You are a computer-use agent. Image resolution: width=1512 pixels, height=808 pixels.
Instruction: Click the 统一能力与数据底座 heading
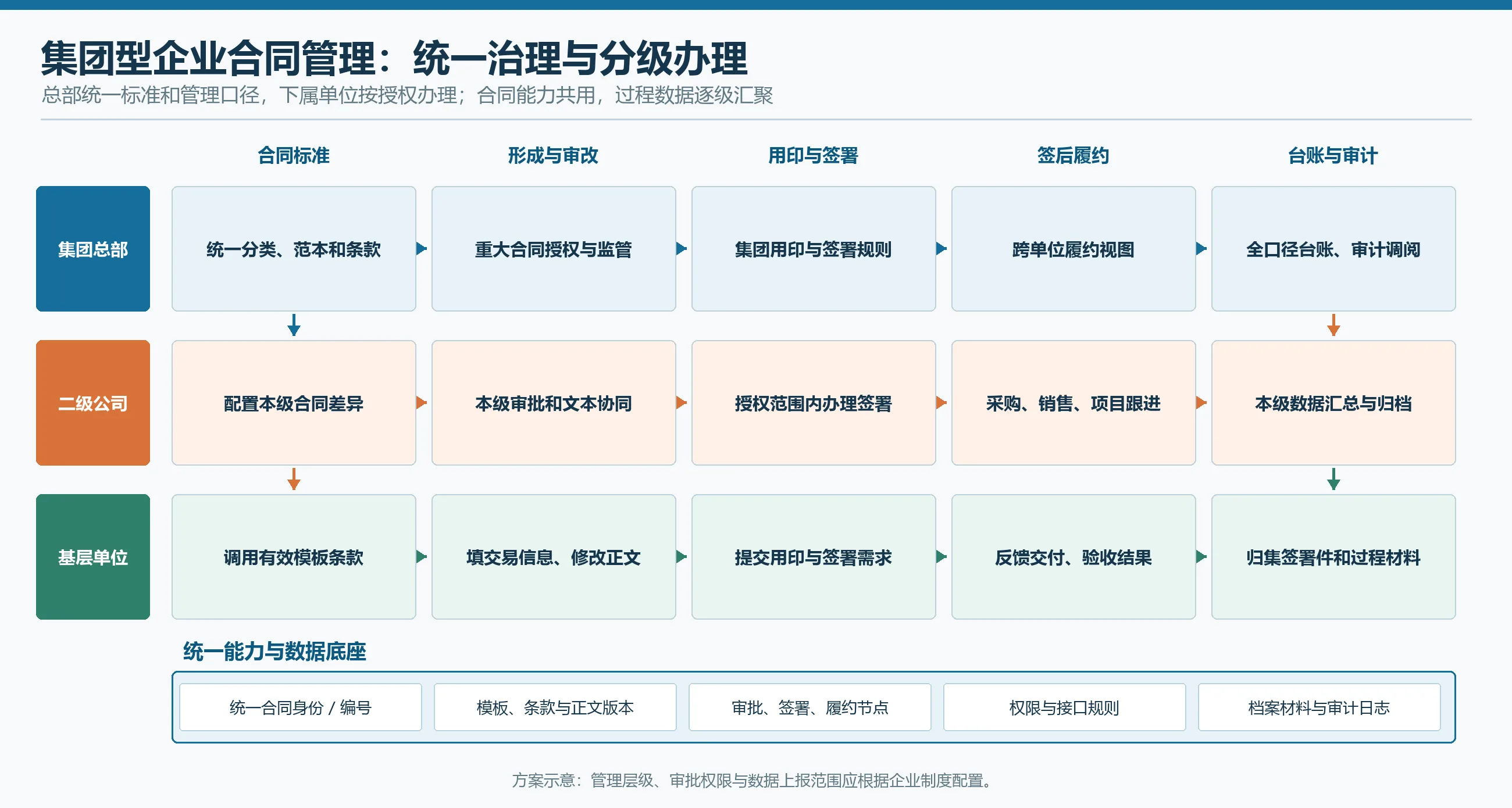(x=274, y=651)
